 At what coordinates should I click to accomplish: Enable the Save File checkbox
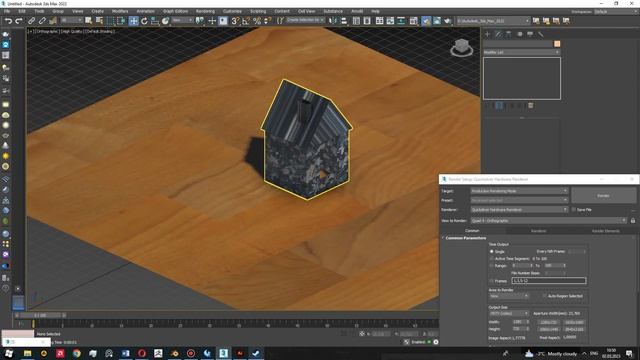[573, 210]
